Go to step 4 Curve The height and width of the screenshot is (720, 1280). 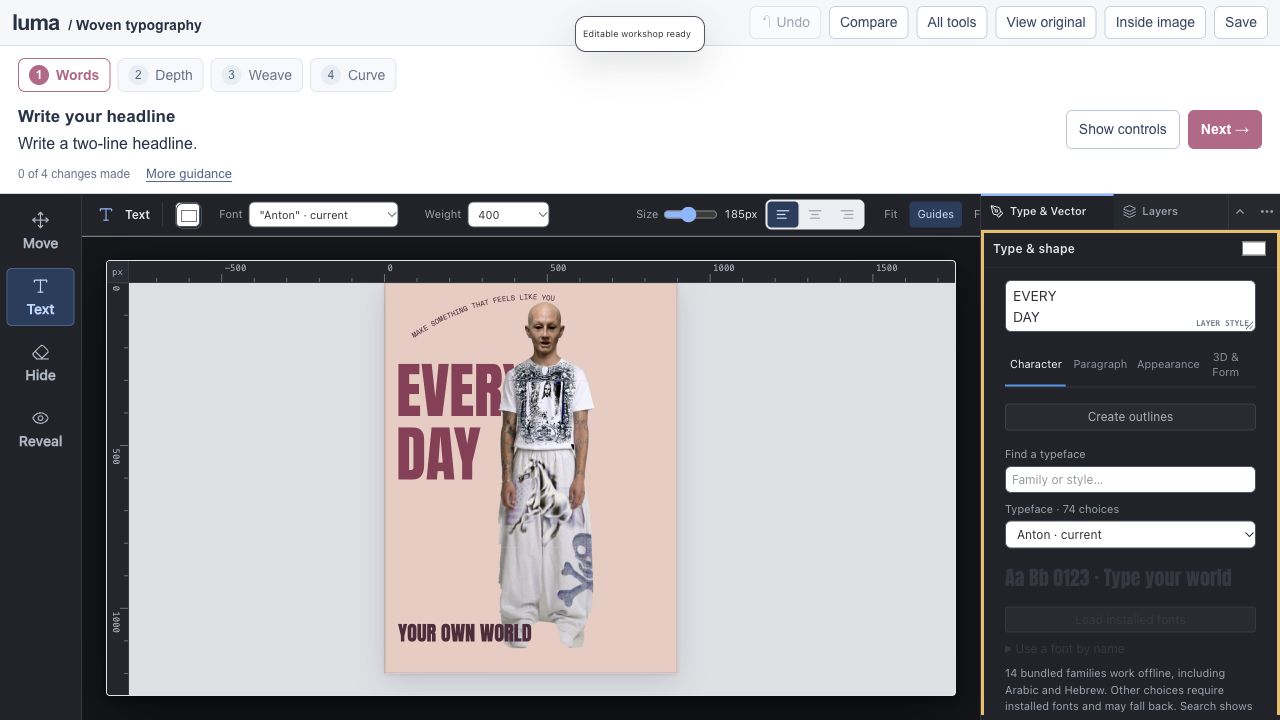353,75
